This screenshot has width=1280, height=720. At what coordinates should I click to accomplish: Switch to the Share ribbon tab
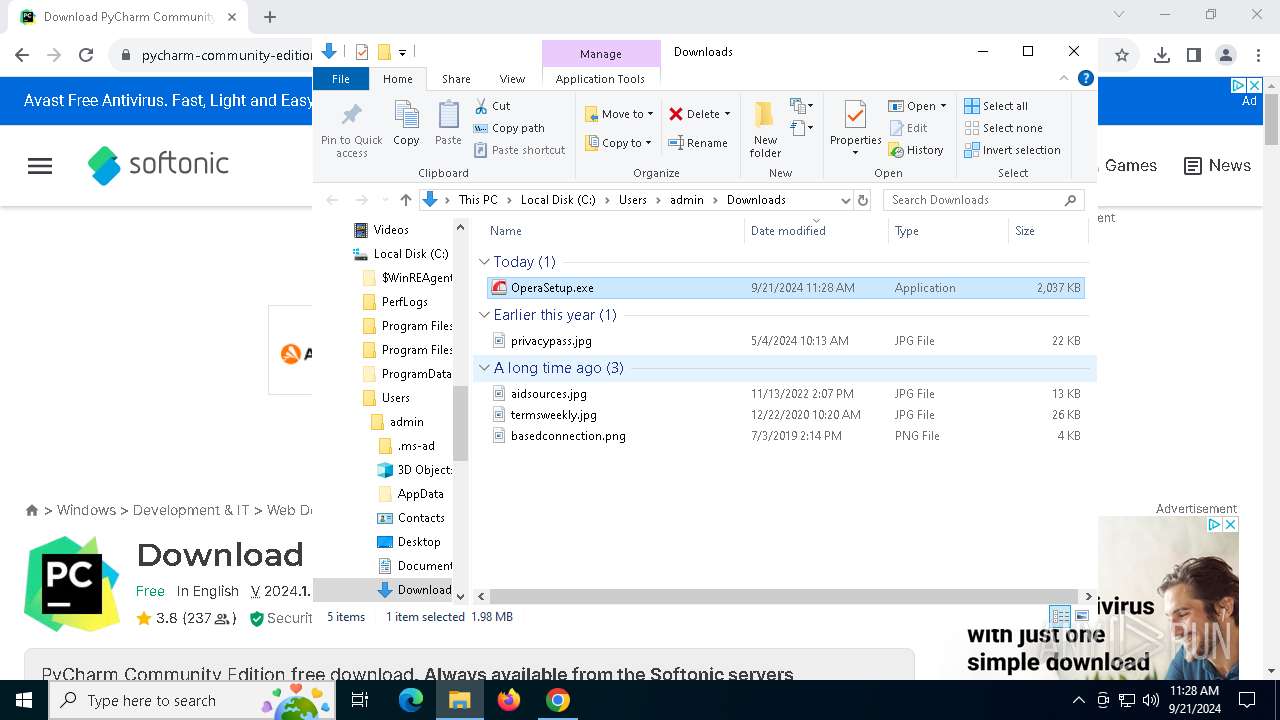coord(456,79)
